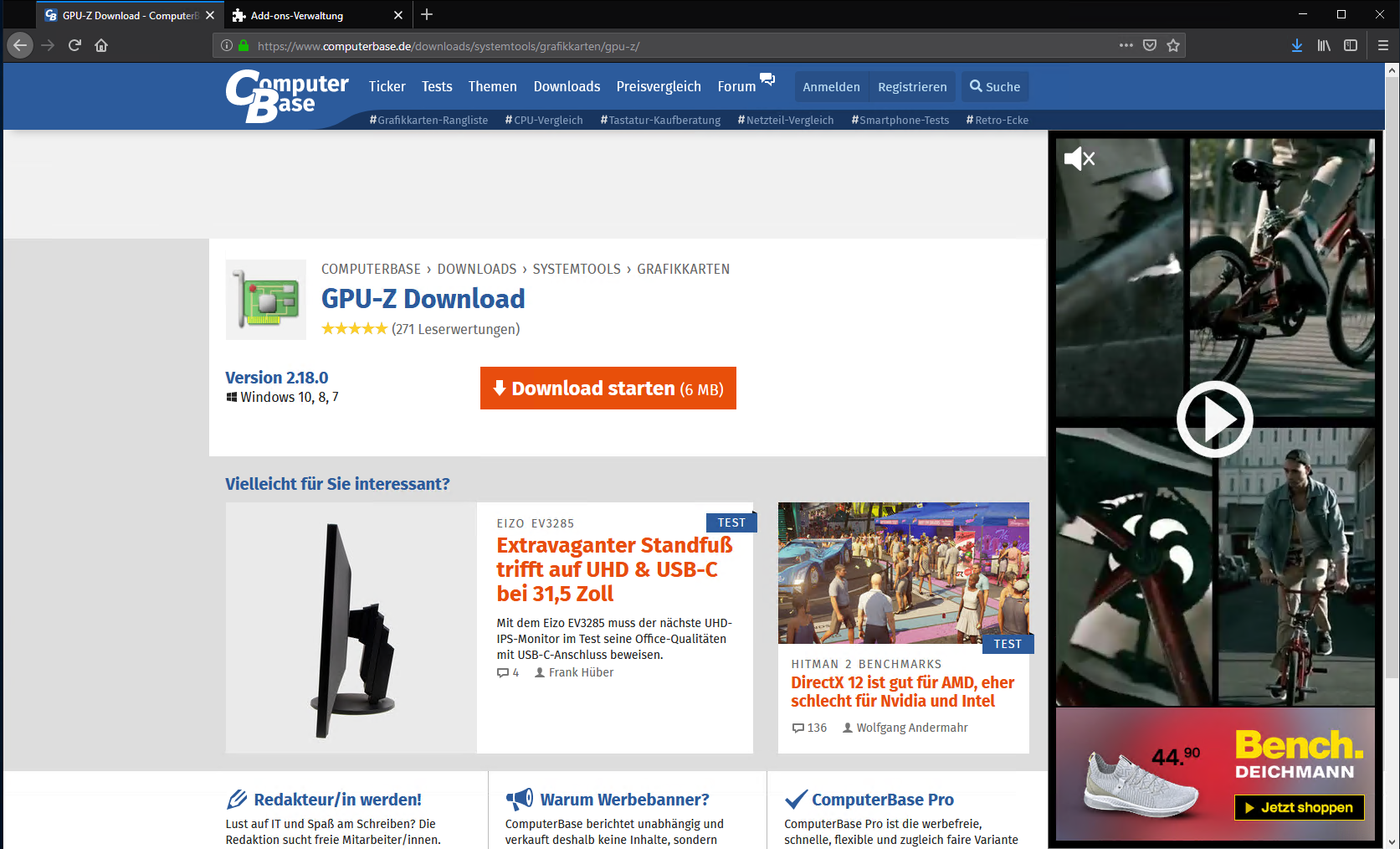The height and width of the screenshot is (849, 1400).
Task: Reload the current page
Action: coord(74,45)
